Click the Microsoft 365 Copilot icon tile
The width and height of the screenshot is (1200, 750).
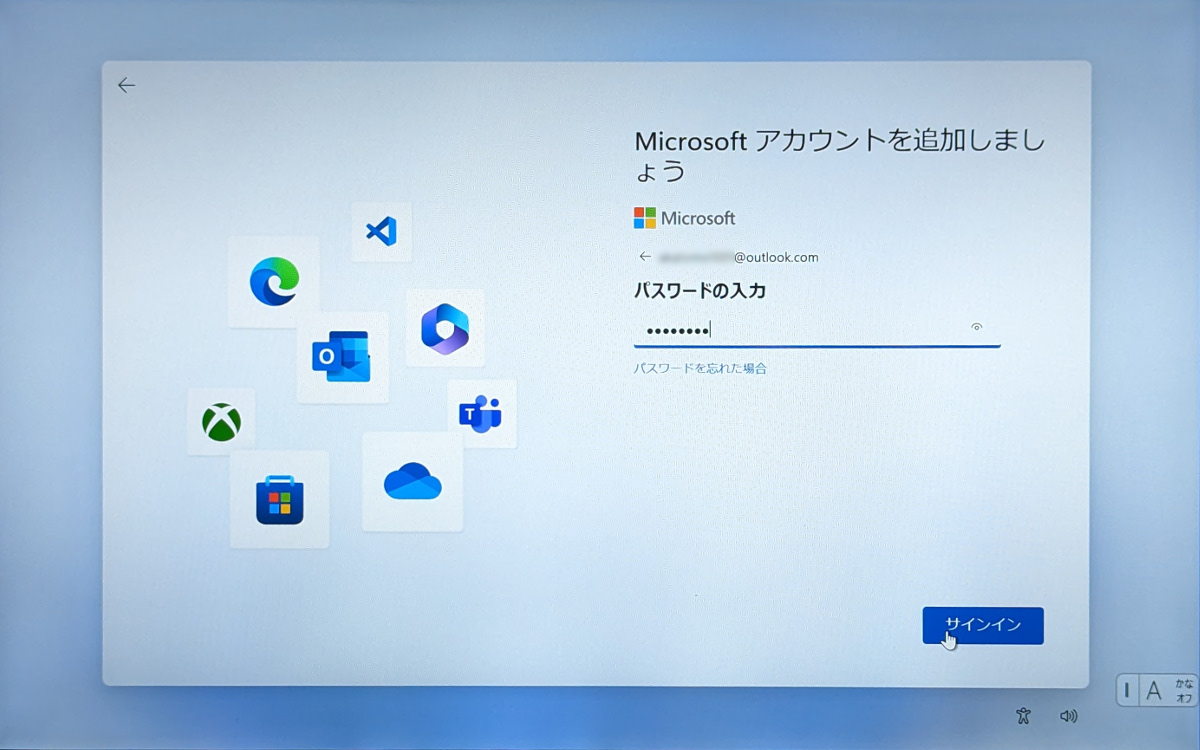tap(445, 328)
